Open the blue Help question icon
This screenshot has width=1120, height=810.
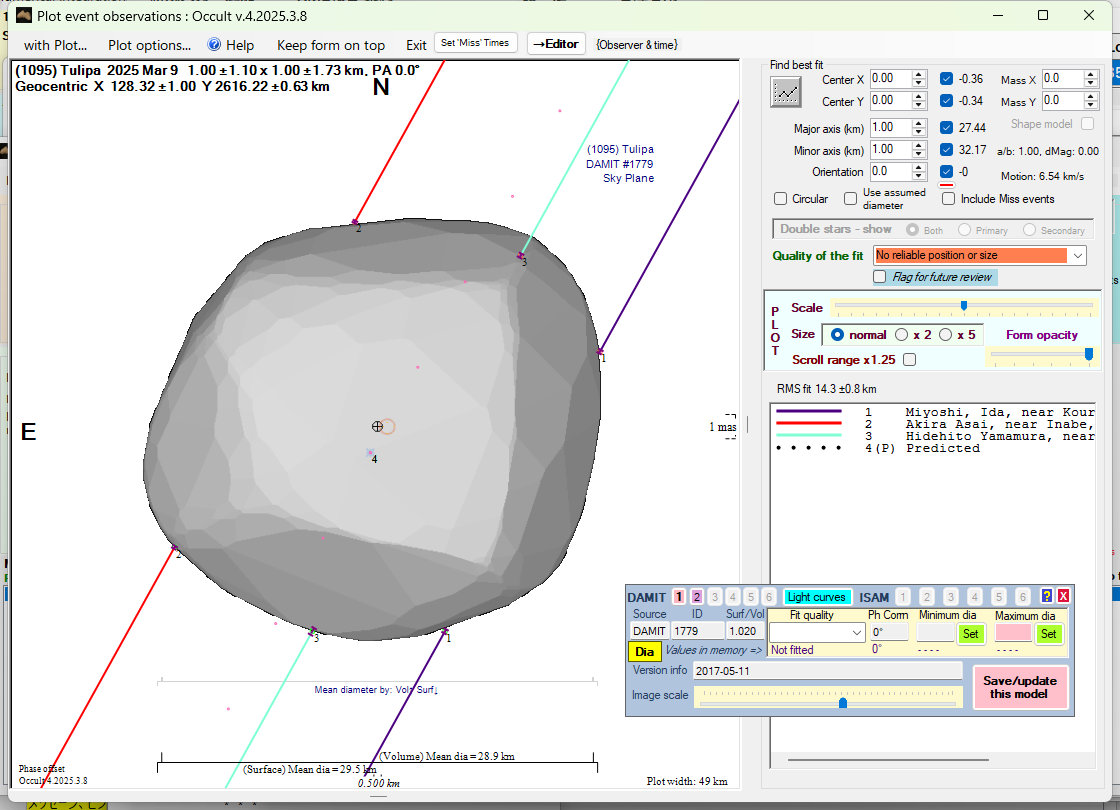(214, 45)
